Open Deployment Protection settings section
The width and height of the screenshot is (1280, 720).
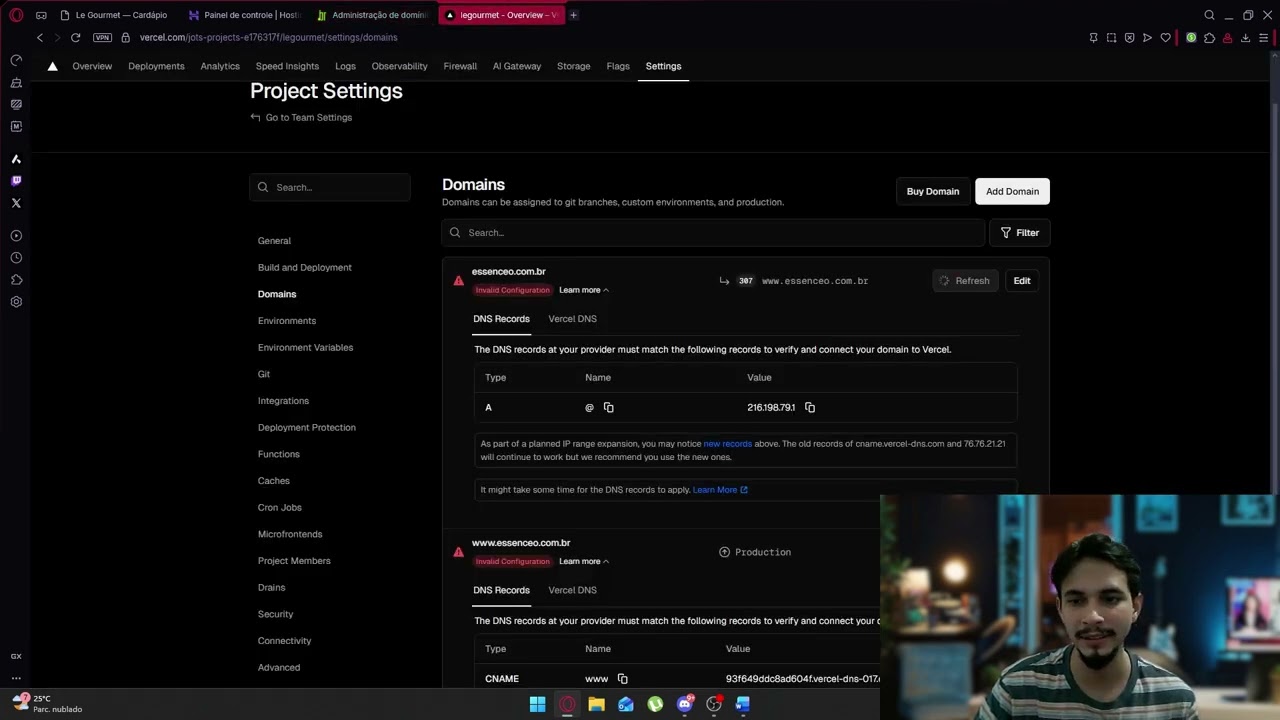pos(306,428)
